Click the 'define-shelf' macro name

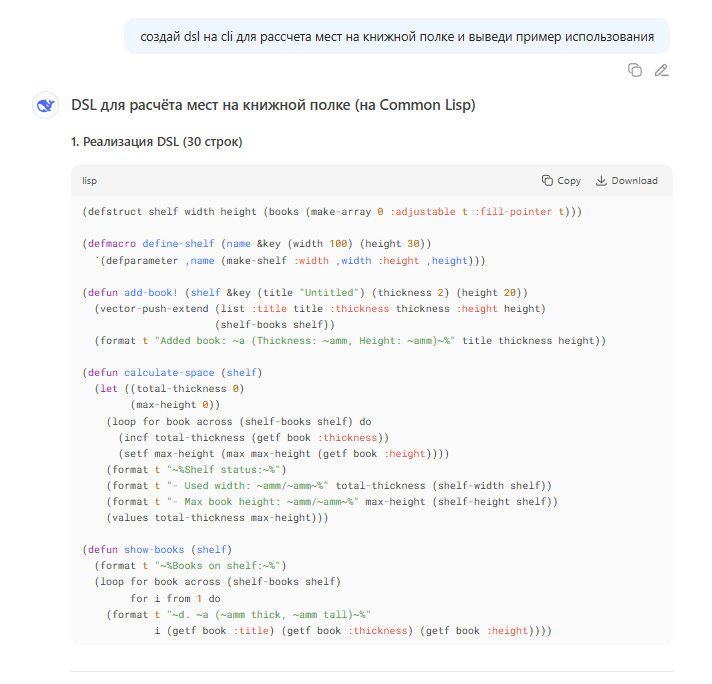pos(176,243)
